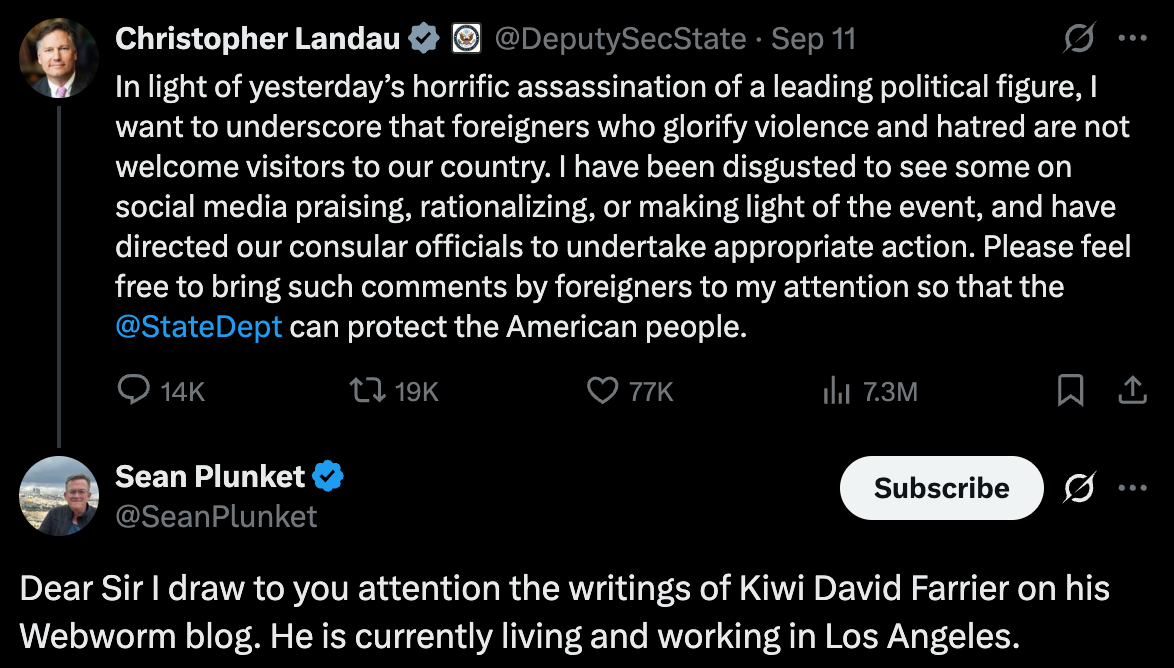Click the State Department affiliation badge
Screen dimensions: 1174x668
click(x=465, y=37)
